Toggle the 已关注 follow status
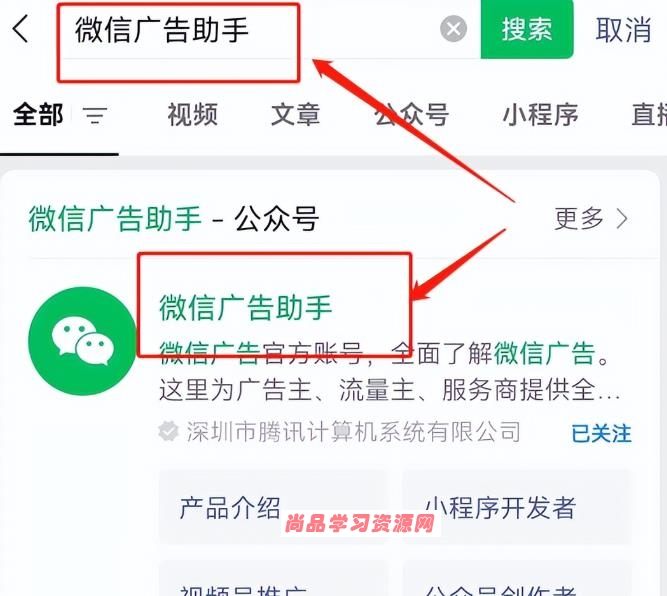 click(x=601, y=433)
